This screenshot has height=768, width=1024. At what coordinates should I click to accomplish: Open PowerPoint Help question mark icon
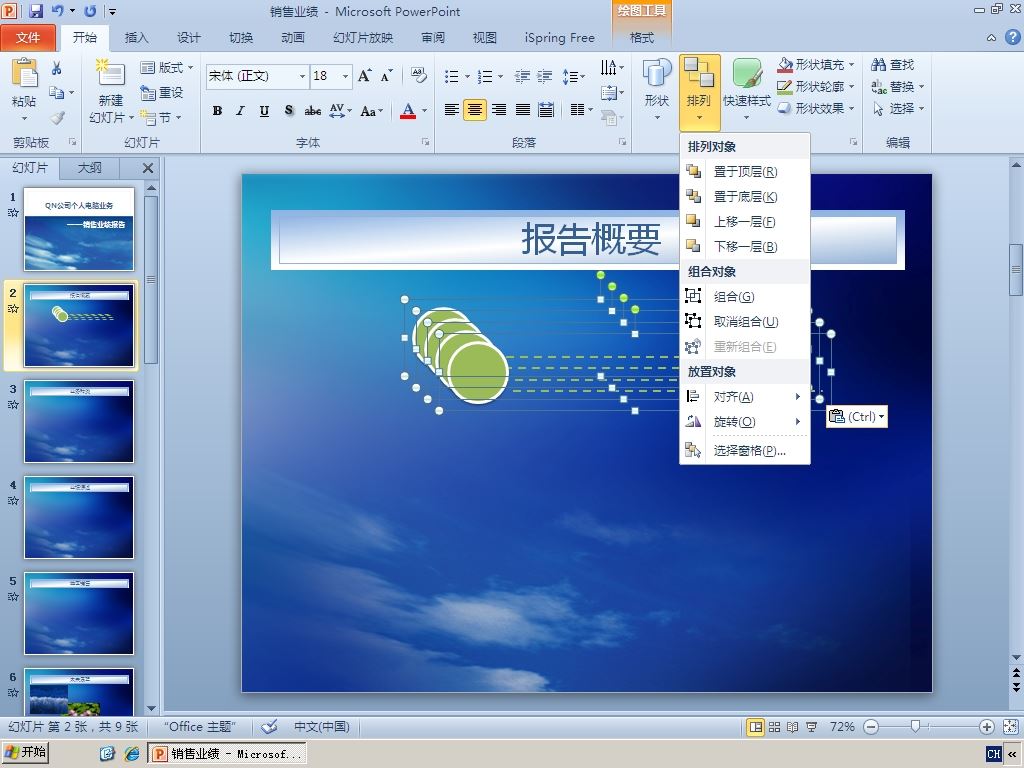coord(1012,37)
